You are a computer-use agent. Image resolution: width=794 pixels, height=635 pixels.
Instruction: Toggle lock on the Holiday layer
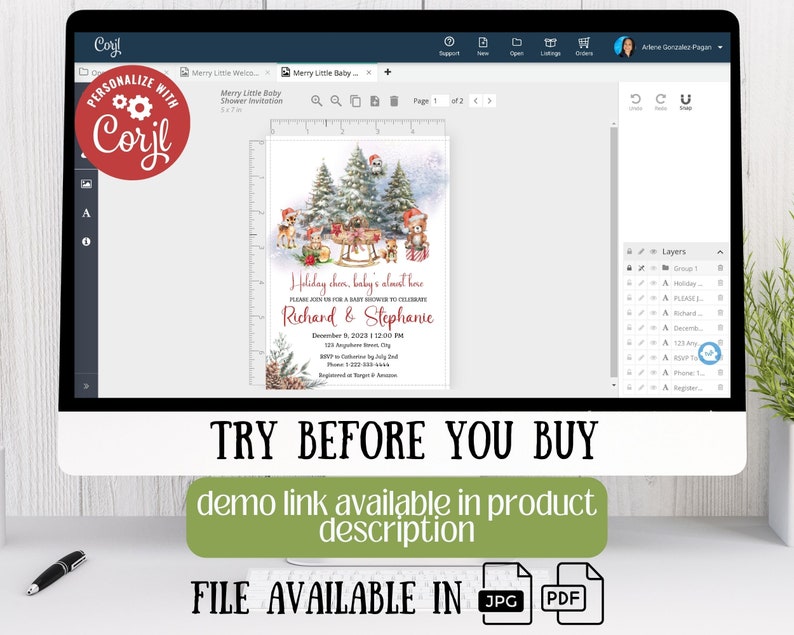[629, 283]
